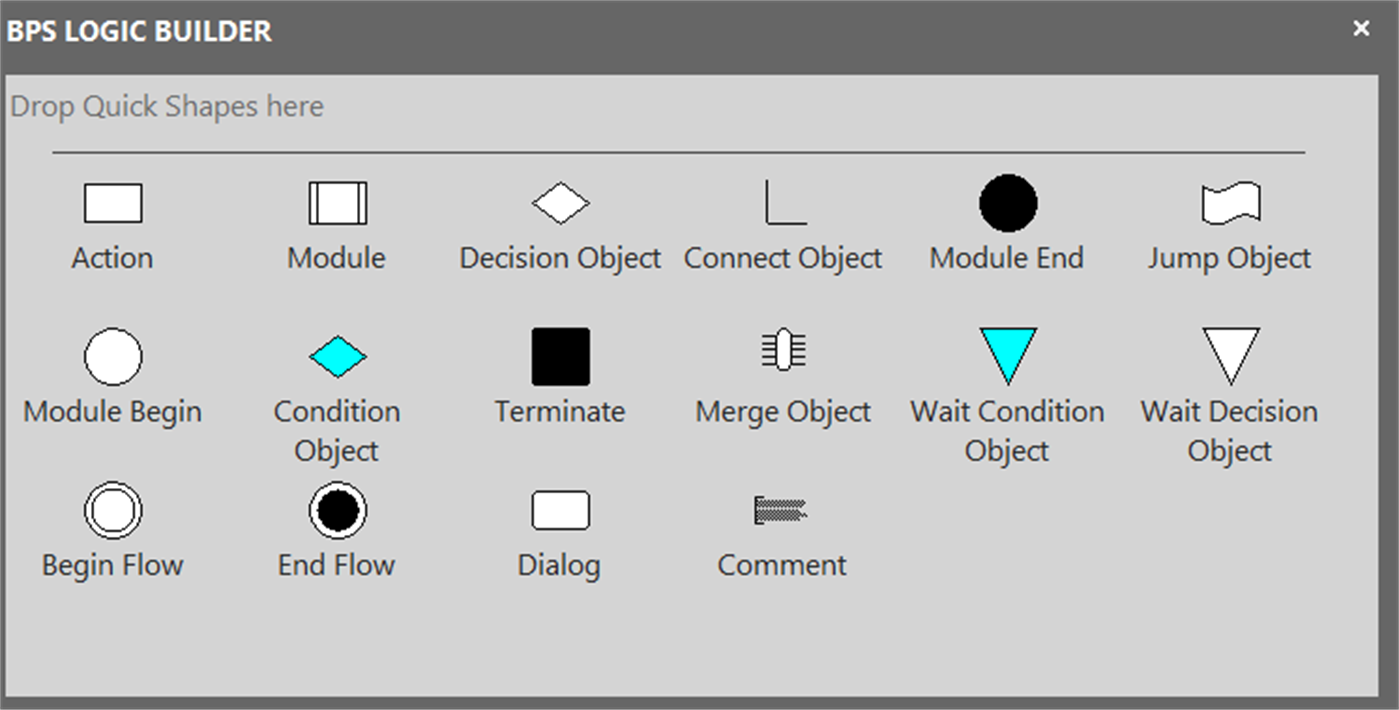Pick the Terminate black square
This screenshot has width=1399, height=710.
(x=560, y=356)
